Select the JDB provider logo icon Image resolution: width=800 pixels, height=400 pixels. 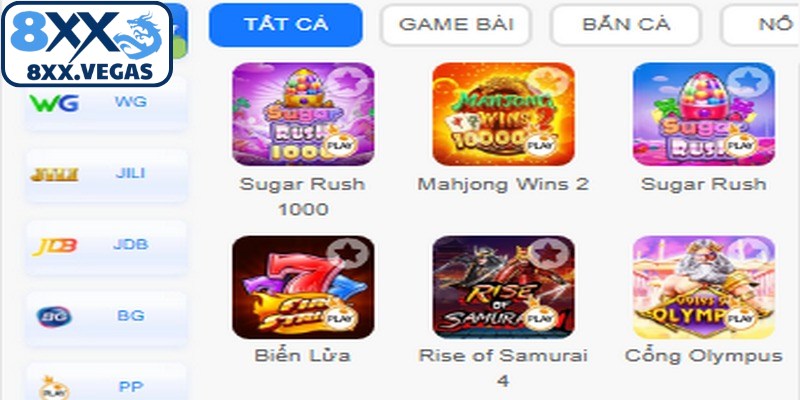[54, 246]
